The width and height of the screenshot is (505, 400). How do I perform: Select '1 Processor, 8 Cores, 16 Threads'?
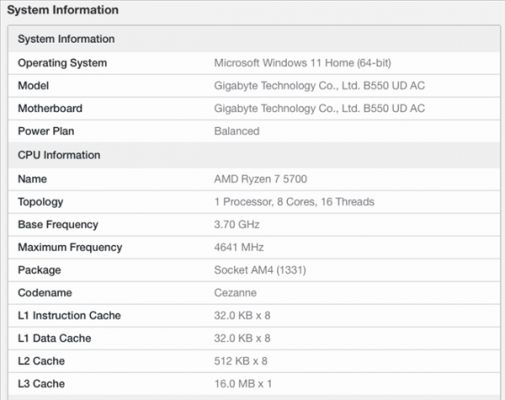pyautogui.click(x=294, y=202)
